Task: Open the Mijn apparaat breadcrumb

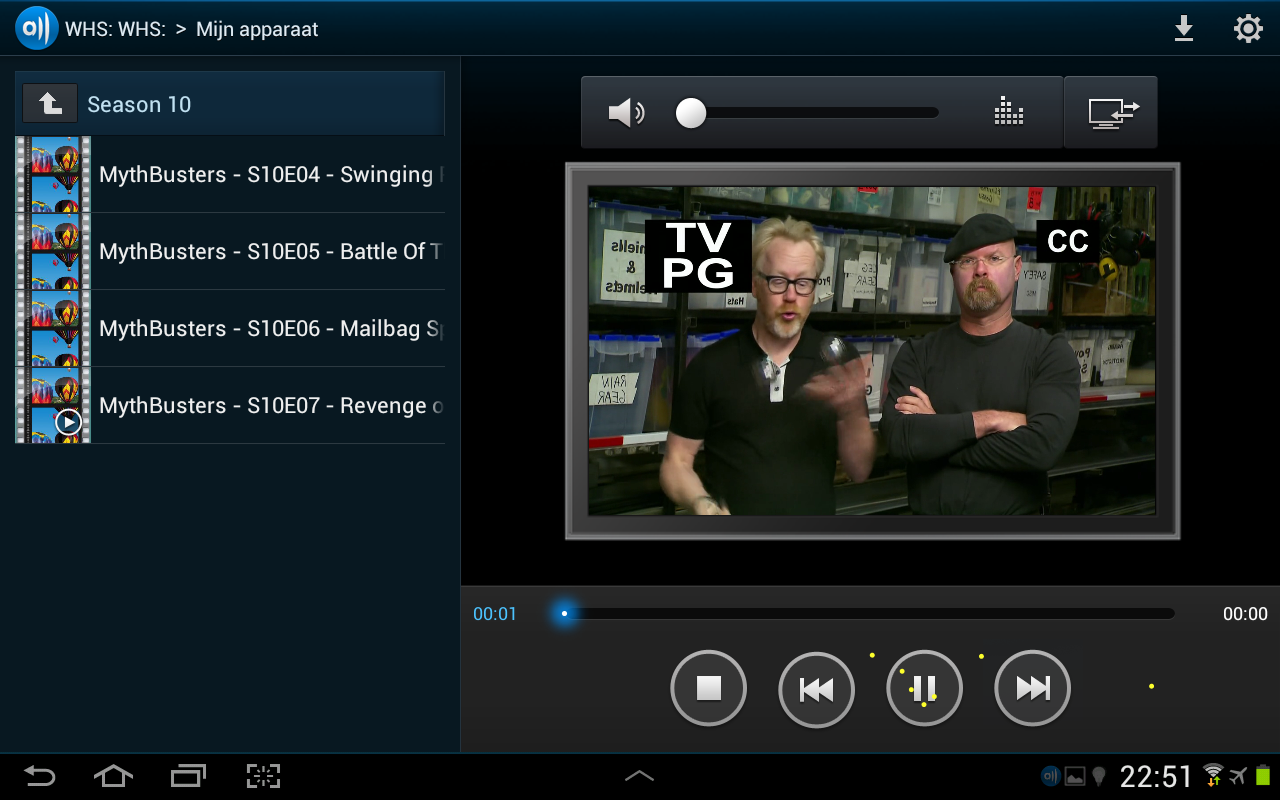Action: coord(257,30)
